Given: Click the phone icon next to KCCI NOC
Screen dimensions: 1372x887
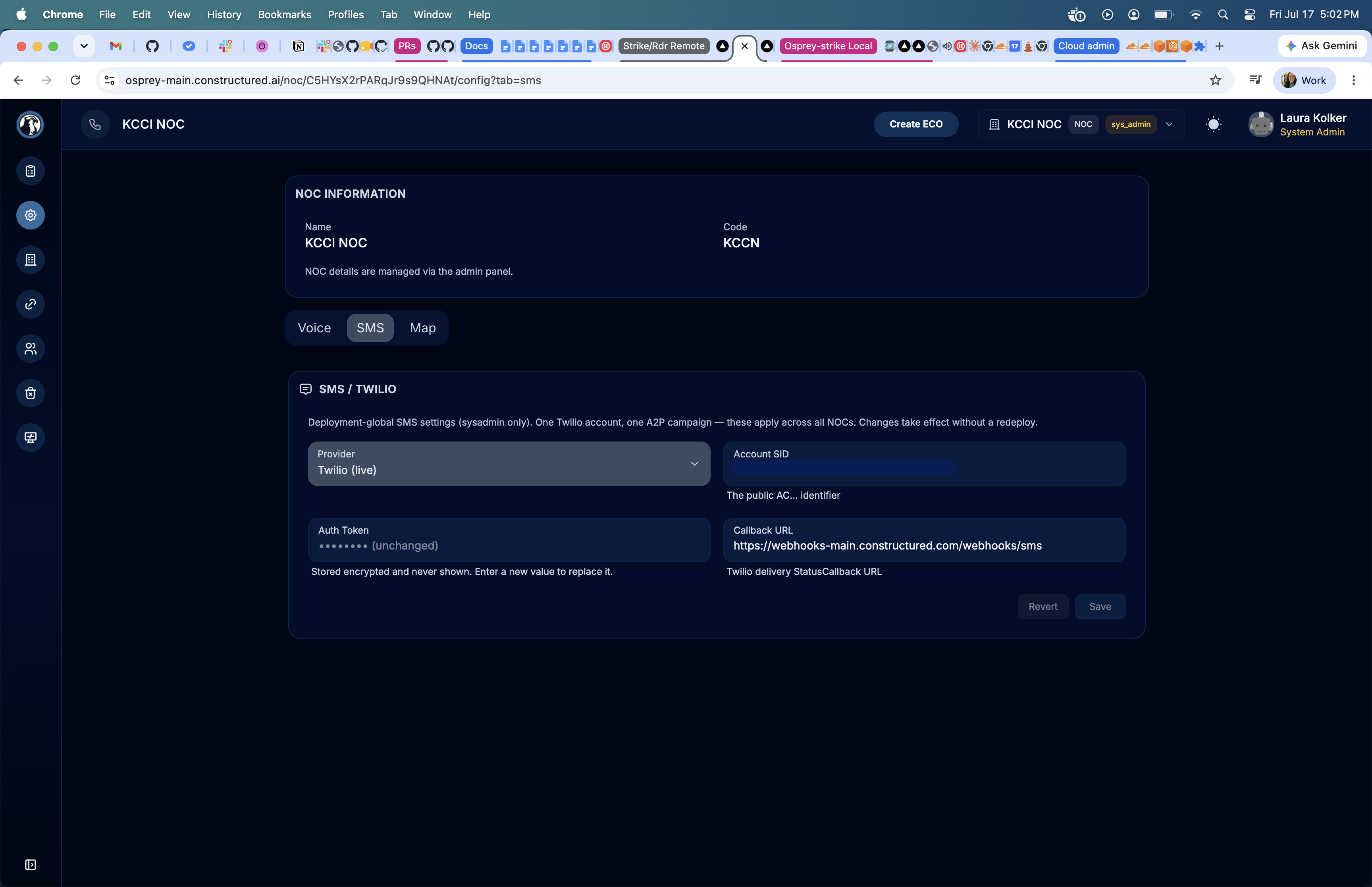Looking at the screenshot, I should pyautogui.click(x=95, y=124).
